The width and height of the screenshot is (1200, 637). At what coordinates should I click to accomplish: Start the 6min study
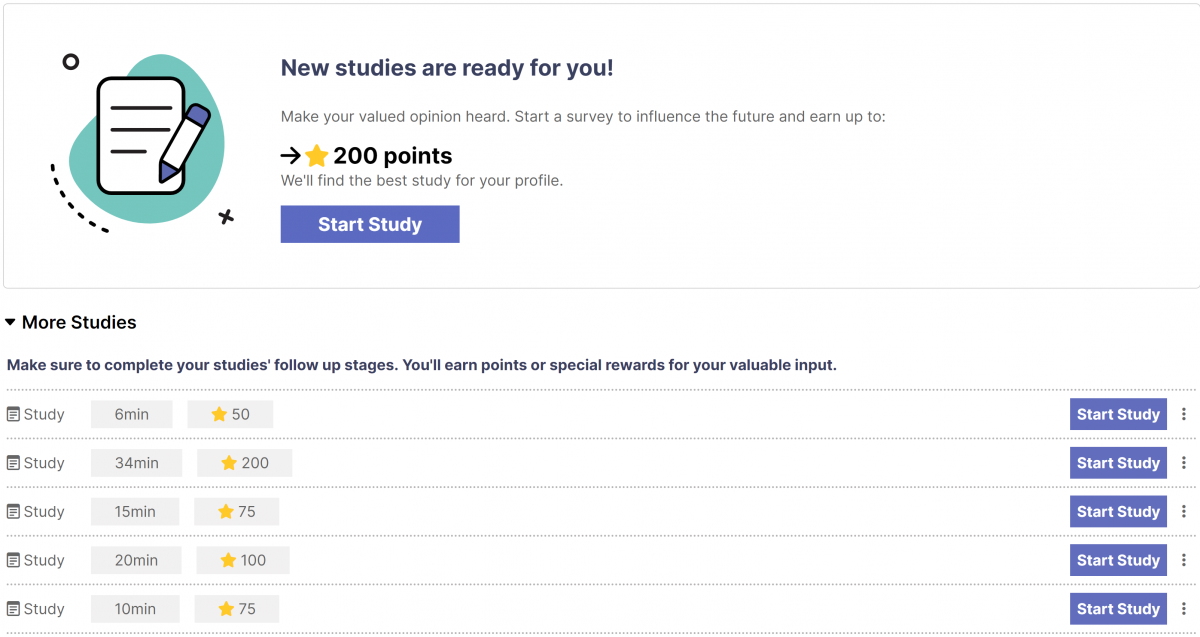pyautogui.click(x=1118, y=413)
